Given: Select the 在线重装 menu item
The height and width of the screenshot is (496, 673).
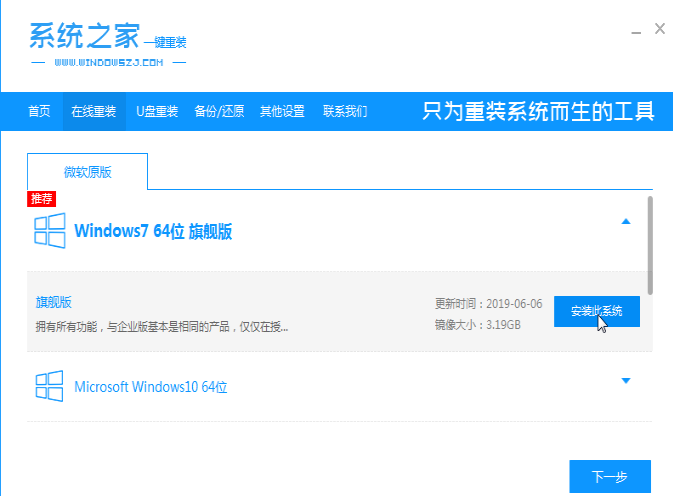Looking at the screenshot, I should pos(94,111).
